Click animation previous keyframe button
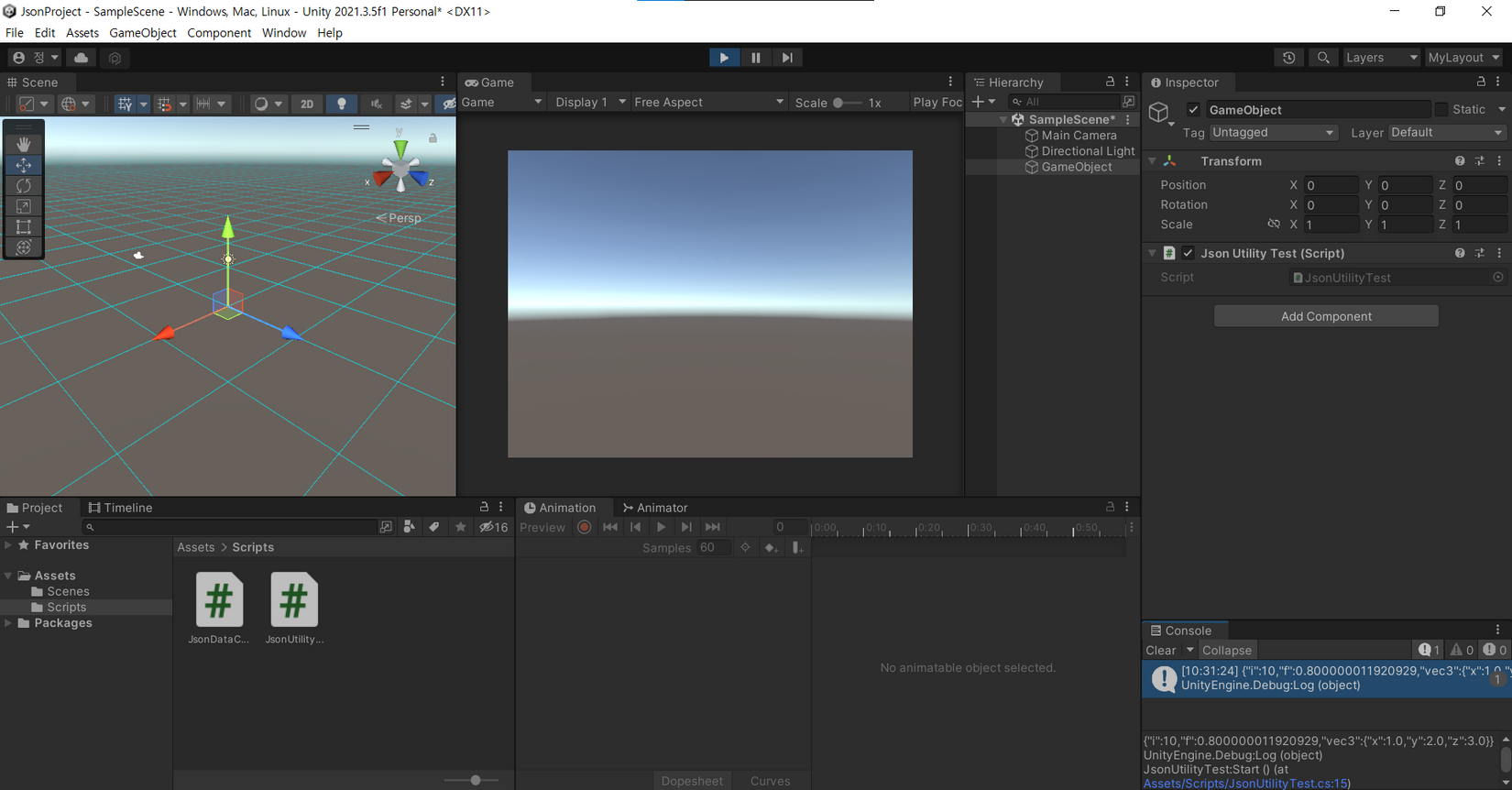 [x=635, y=527]
